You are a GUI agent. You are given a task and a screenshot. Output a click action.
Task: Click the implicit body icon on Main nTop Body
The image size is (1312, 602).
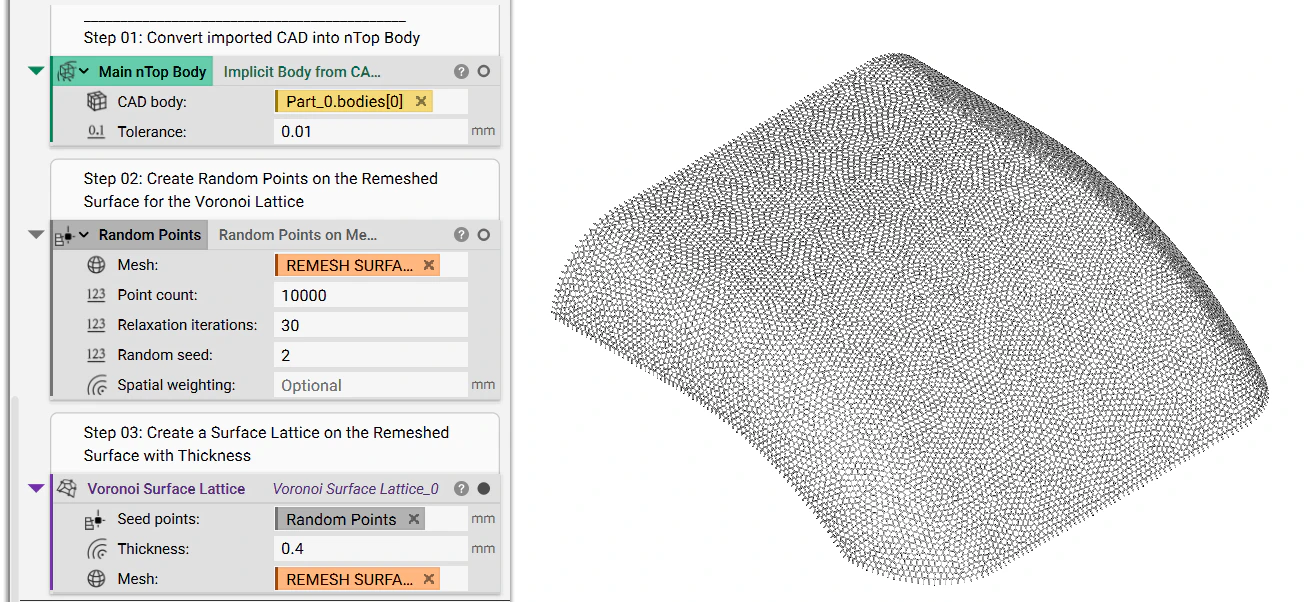(x=66, y=71)
